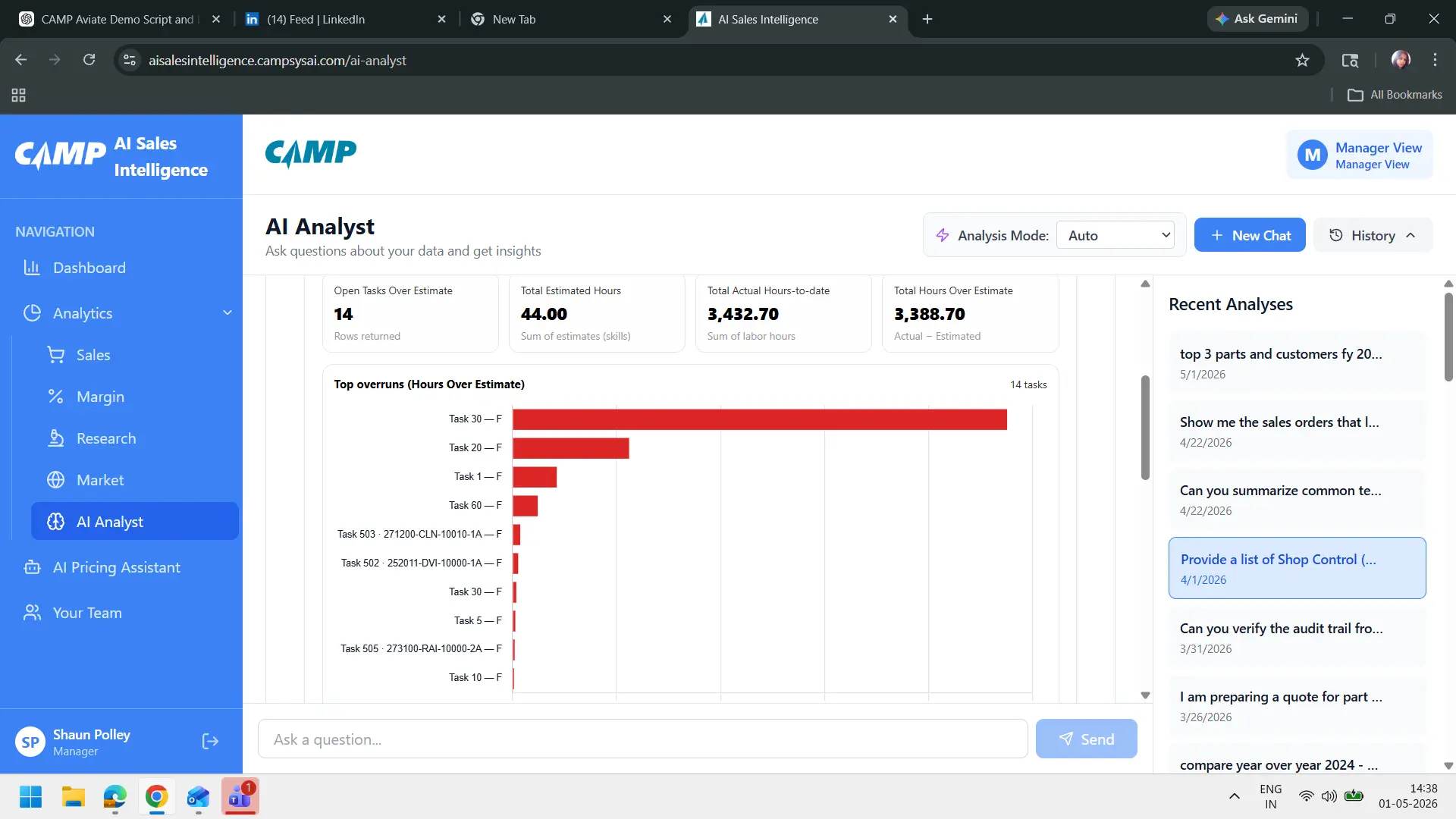Open the Windows Start menu

pyautogui.click(x=30, y=797)
